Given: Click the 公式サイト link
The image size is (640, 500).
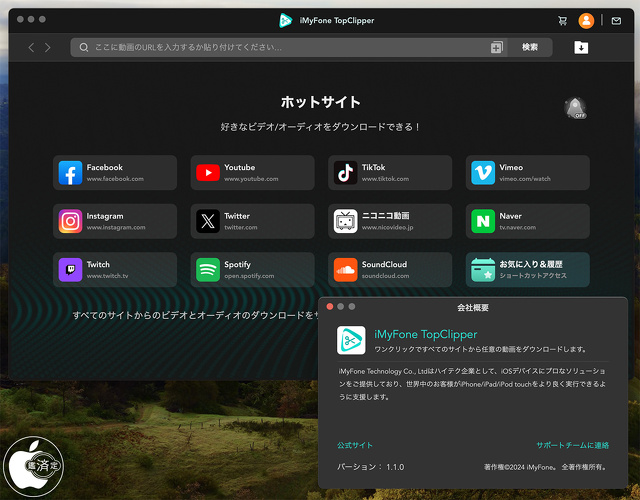Looking at the screenshot, I should click(355, 445).
